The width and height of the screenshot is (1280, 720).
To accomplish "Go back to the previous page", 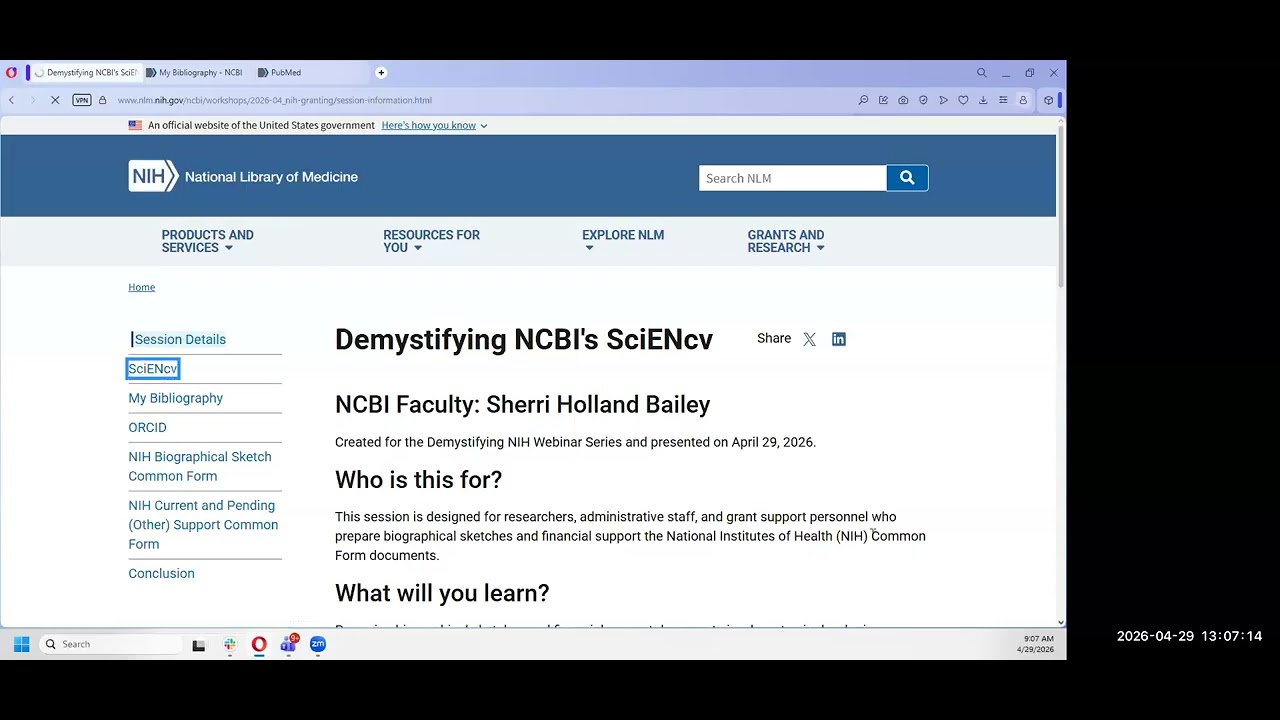I will click(x=11, y=100).
